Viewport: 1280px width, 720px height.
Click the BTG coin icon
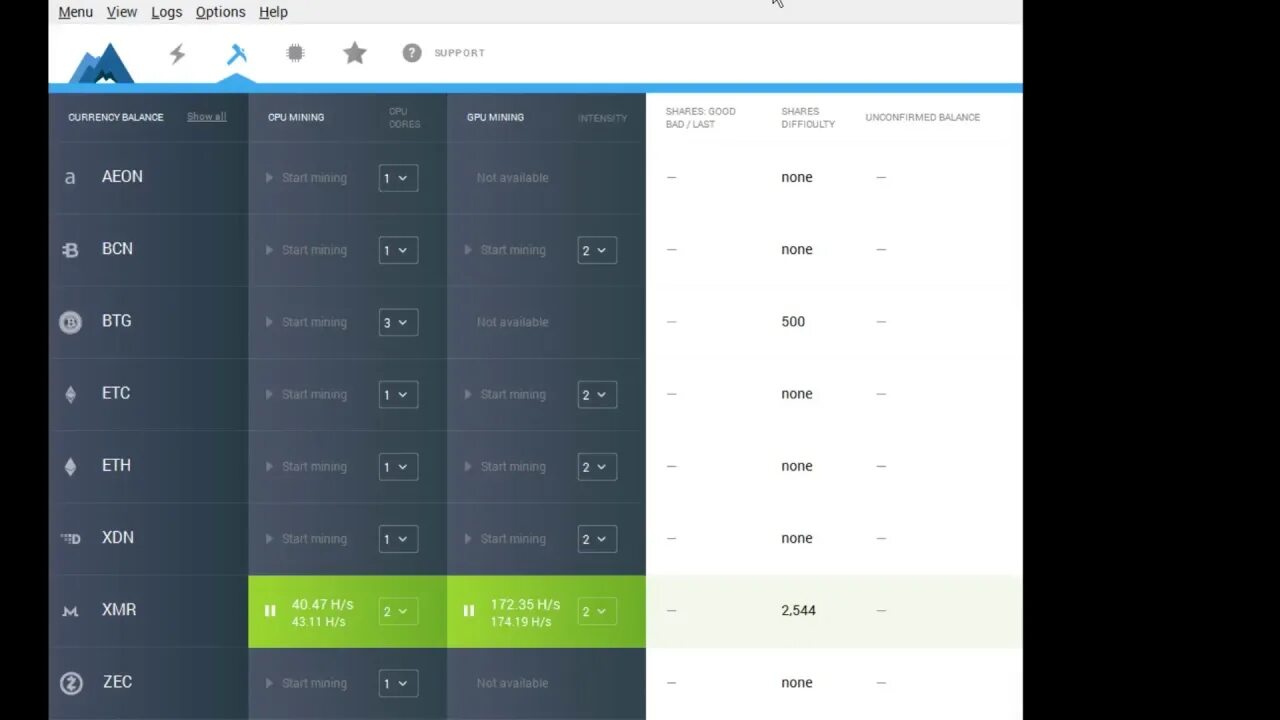click(70, 322)
